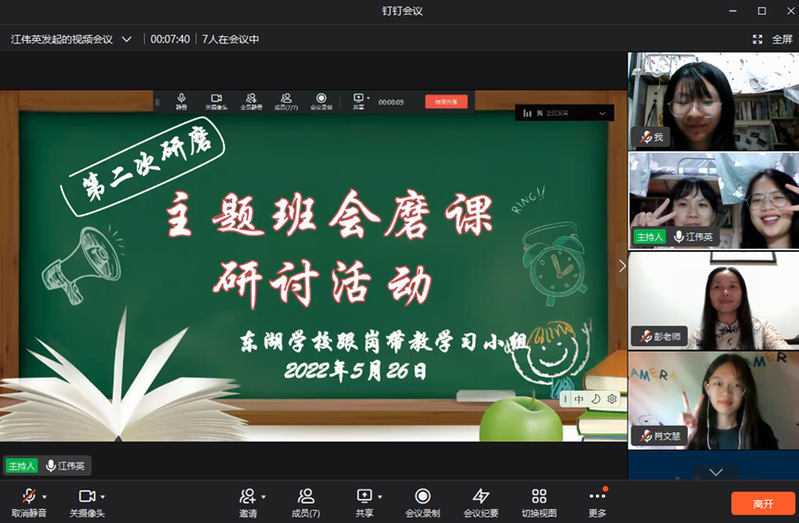The height and width of the screenshot is (523, 799).
Task: Collapse the participant video side panel
Action: coord(621,266)
